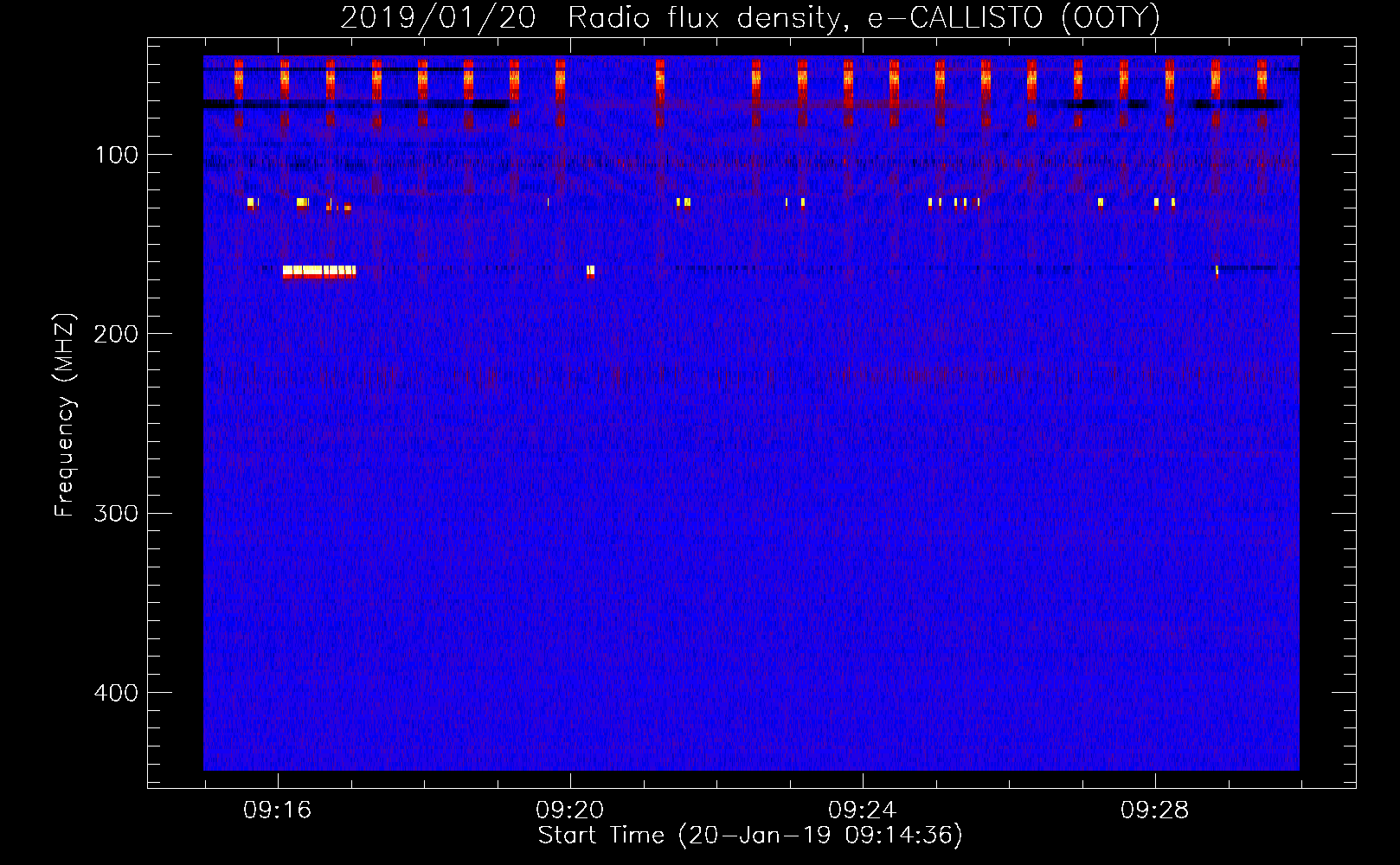Click the 400 frequency tick label
1400x865 pixels.
(x=116, y=693)
